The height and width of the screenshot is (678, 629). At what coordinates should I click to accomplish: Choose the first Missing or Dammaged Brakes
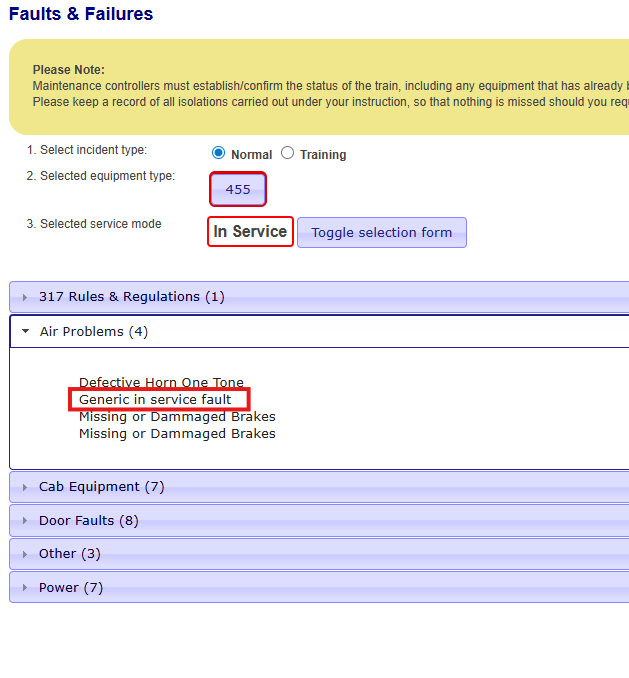[177, 417]
